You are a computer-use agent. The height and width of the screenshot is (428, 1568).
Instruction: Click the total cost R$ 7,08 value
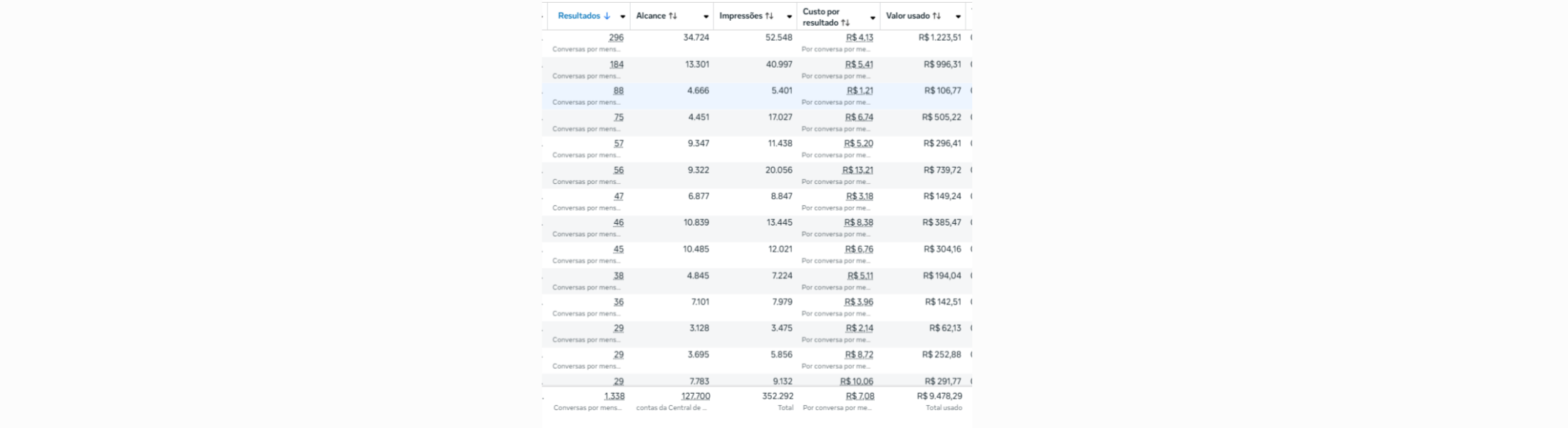(860, 396)
